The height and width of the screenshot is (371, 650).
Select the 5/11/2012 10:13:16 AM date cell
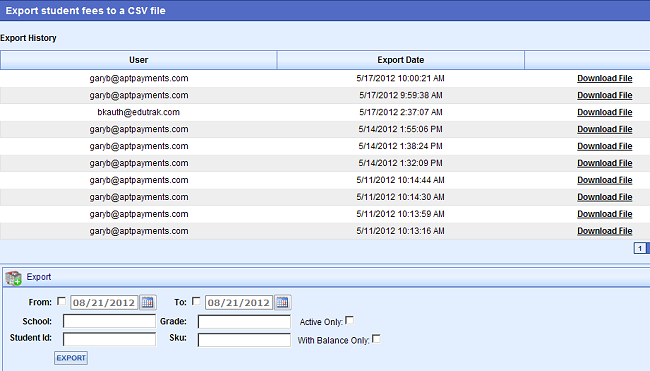[400, 231]
